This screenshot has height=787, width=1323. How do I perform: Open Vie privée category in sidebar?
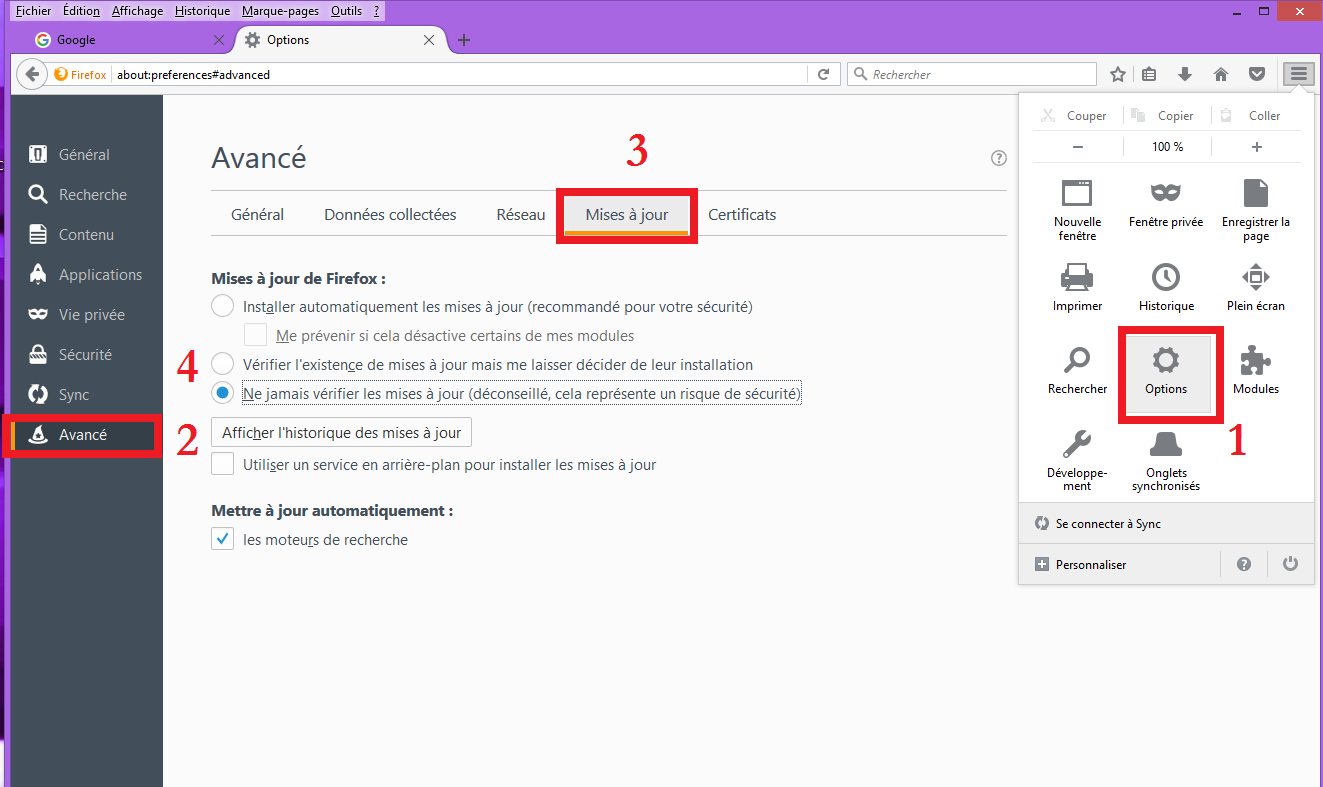click(87, 315)
